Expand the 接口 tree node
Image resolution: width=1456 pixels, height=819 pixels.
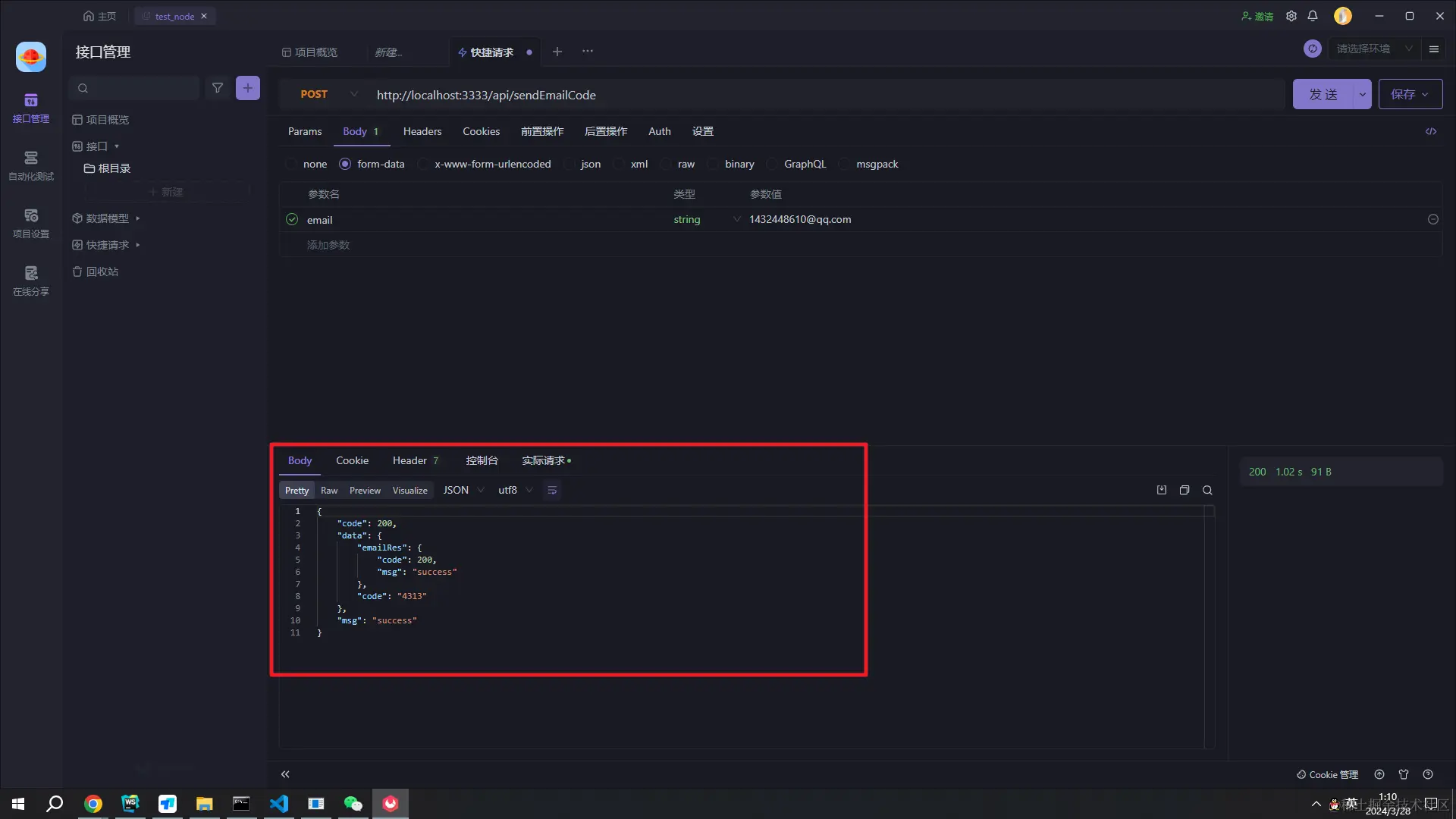[x=117, y=146]
